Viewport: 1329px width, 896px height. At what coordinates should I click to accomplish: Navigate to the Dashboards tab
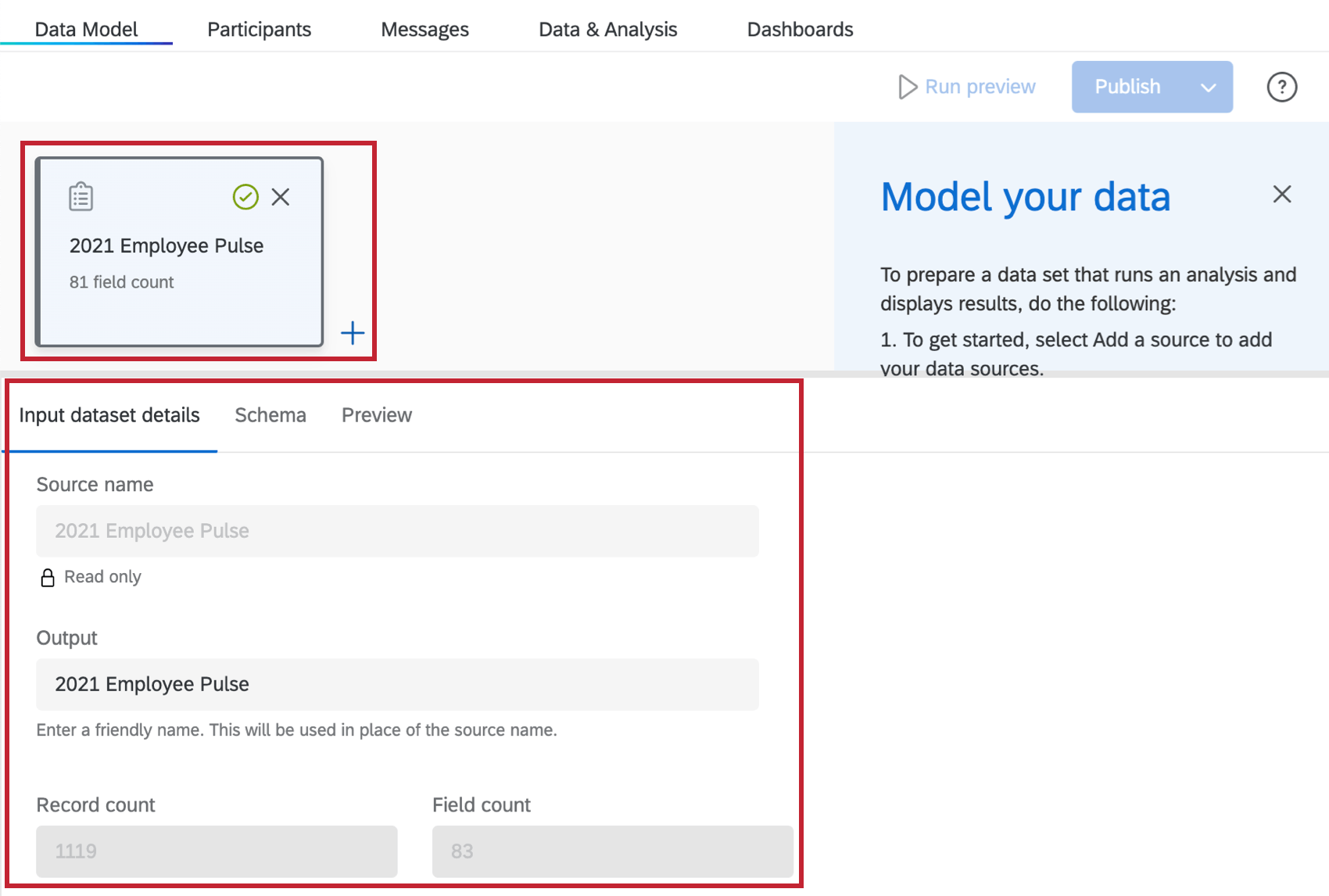pos(801,29)
